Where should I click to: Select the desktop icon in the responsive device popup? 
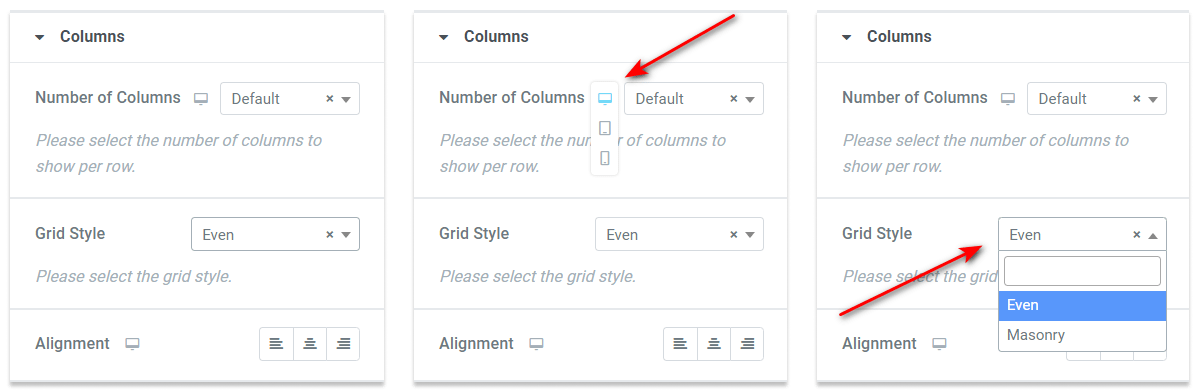[x=605, y=99]
